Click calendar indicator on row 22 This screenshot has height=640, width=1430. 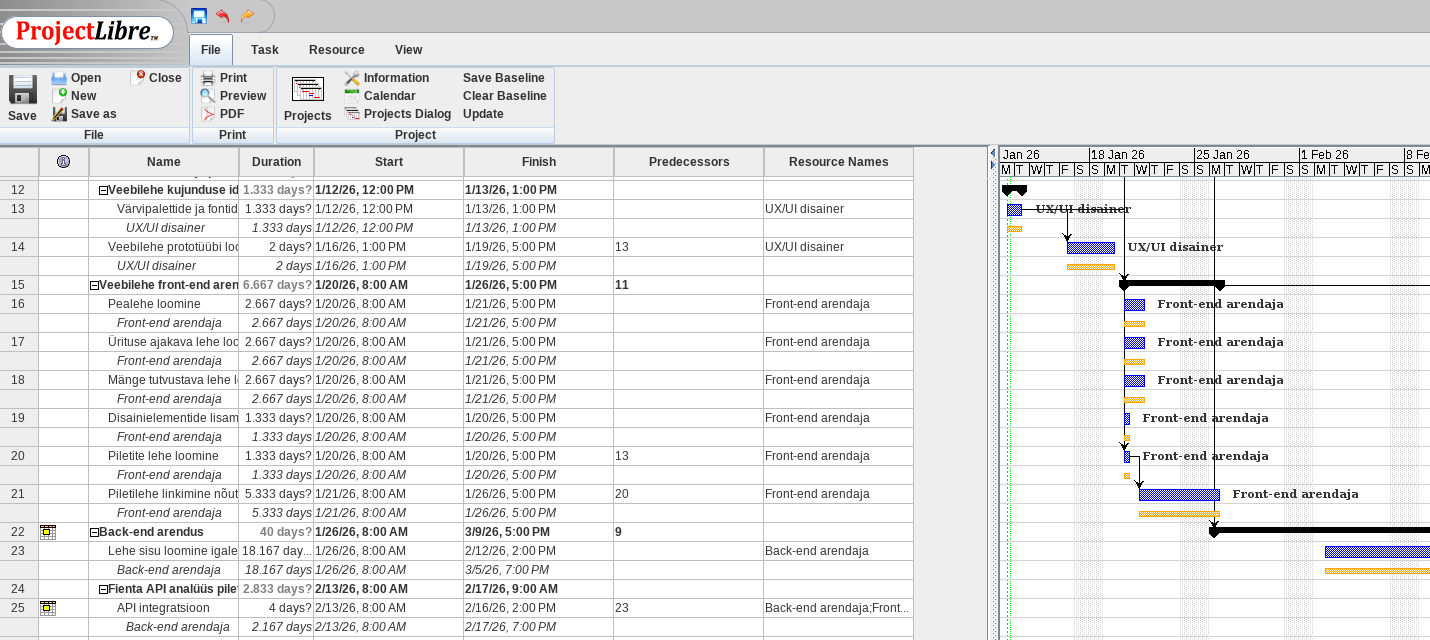point(47,532)
